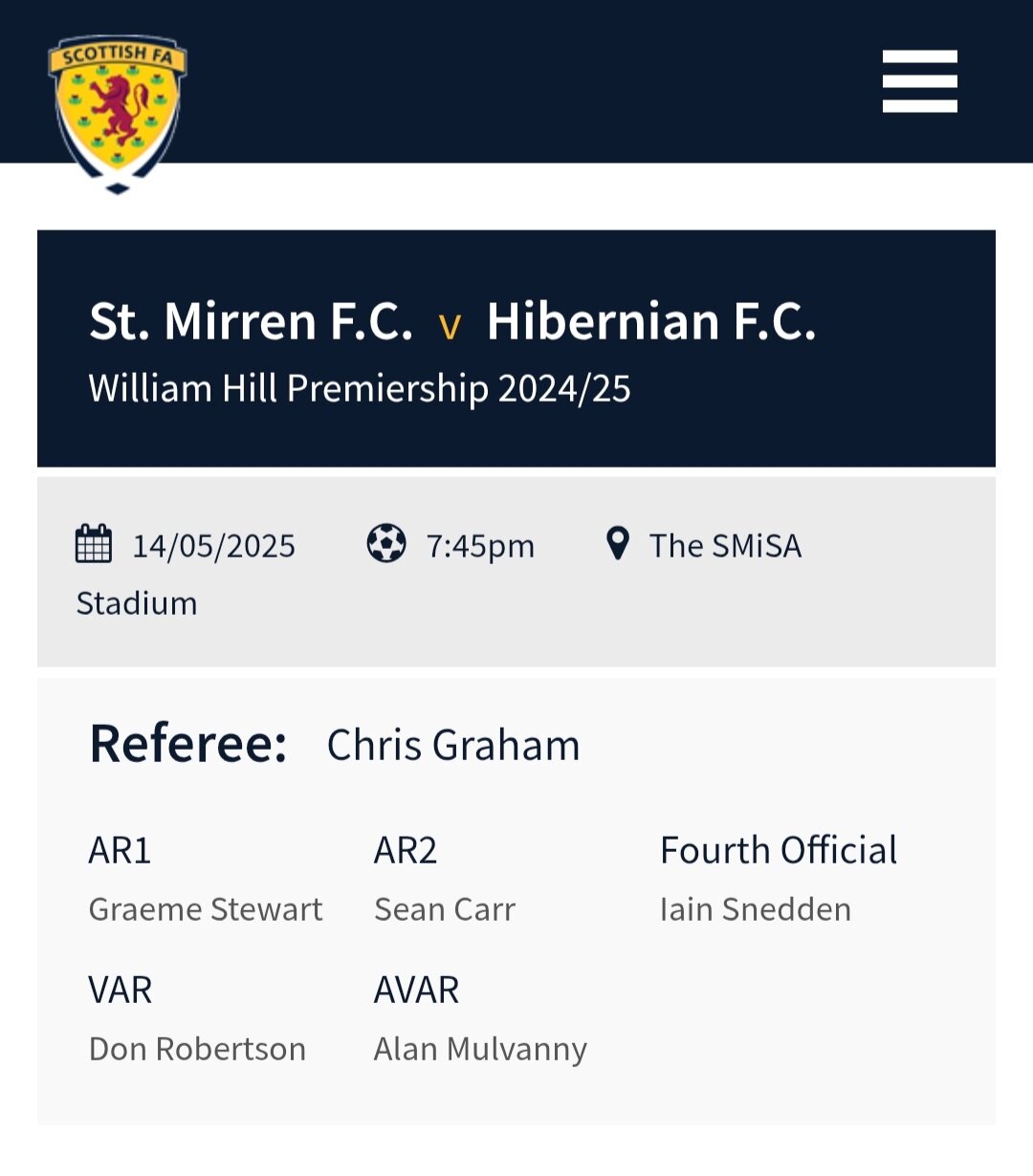Click the match date 14/05/2025

(x=214, y=546)
